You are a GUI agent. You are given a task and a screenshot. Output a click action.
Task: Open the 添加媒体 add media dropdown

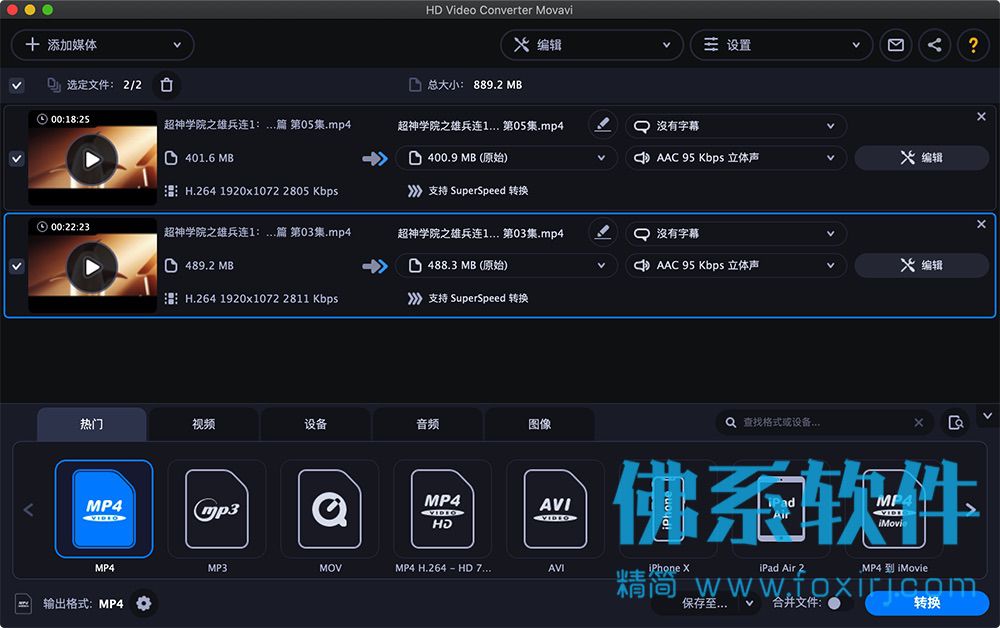[x=103, y=45]
